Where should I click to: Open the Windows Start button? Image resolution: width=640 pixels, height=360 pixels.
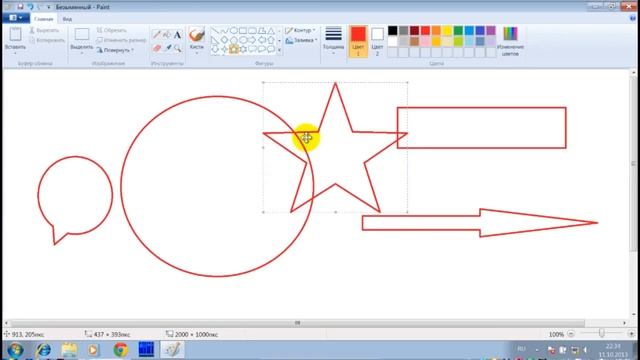(15, 350)
